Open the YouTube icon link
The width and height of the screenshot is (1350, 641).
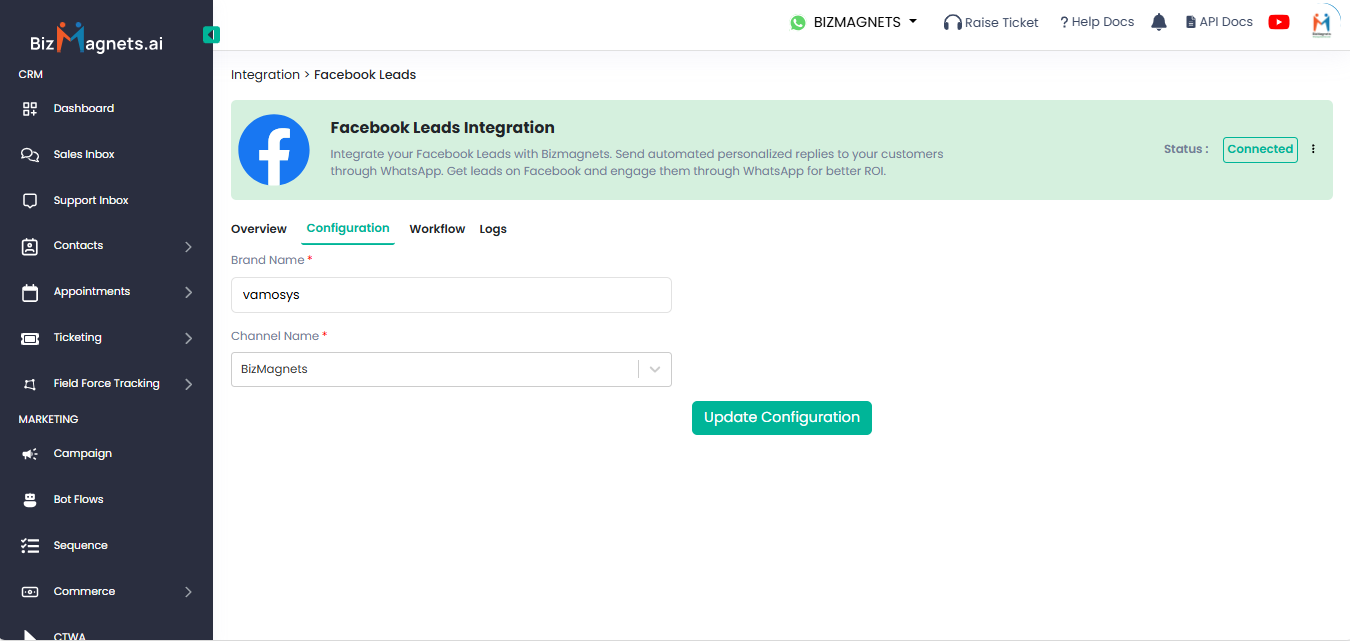tap(1278, 22)
